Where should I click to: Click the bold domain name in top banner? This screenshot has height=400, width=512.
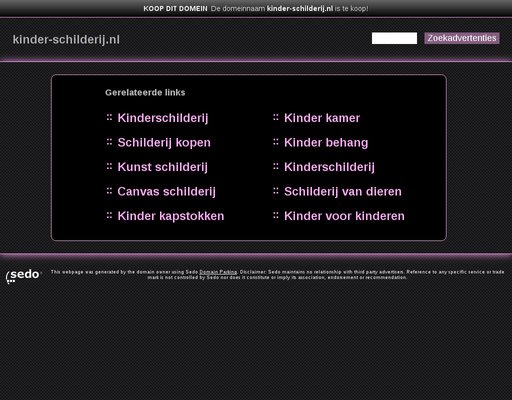(x=300, y=9)
